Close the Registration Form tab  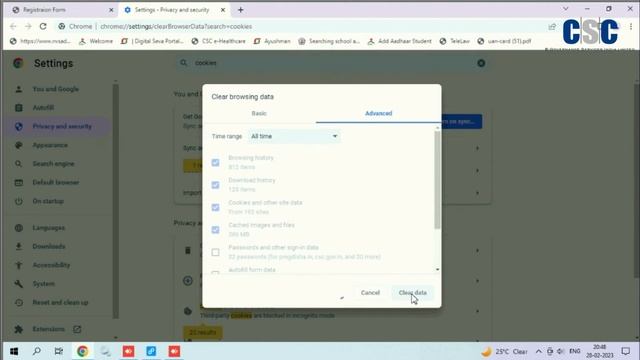click(111, 10)
